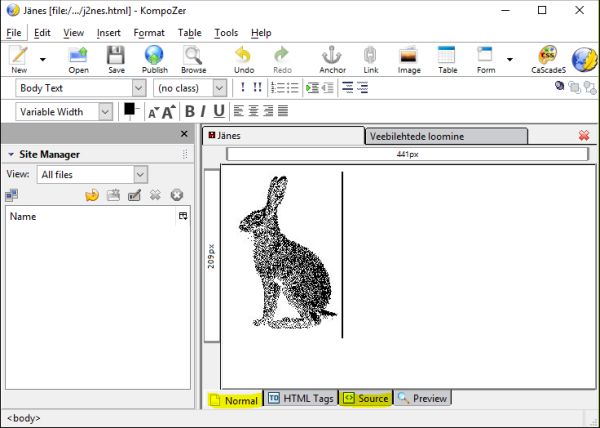
Task: Click the Publish globe icon
Action: [x=155, y=59]
